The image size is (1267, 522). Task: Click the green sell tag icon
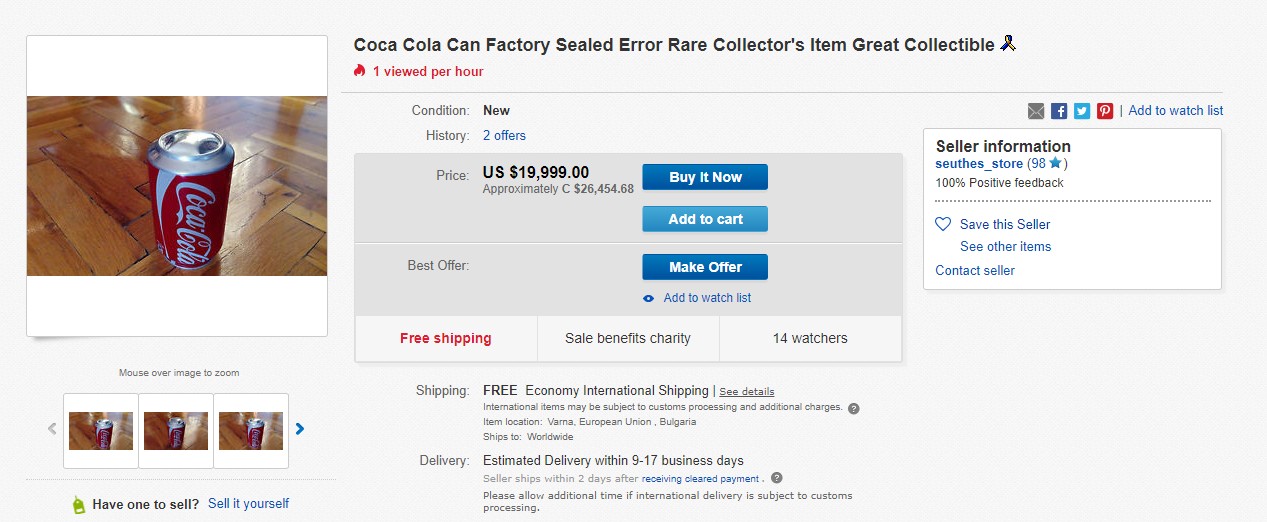(79, 504)
